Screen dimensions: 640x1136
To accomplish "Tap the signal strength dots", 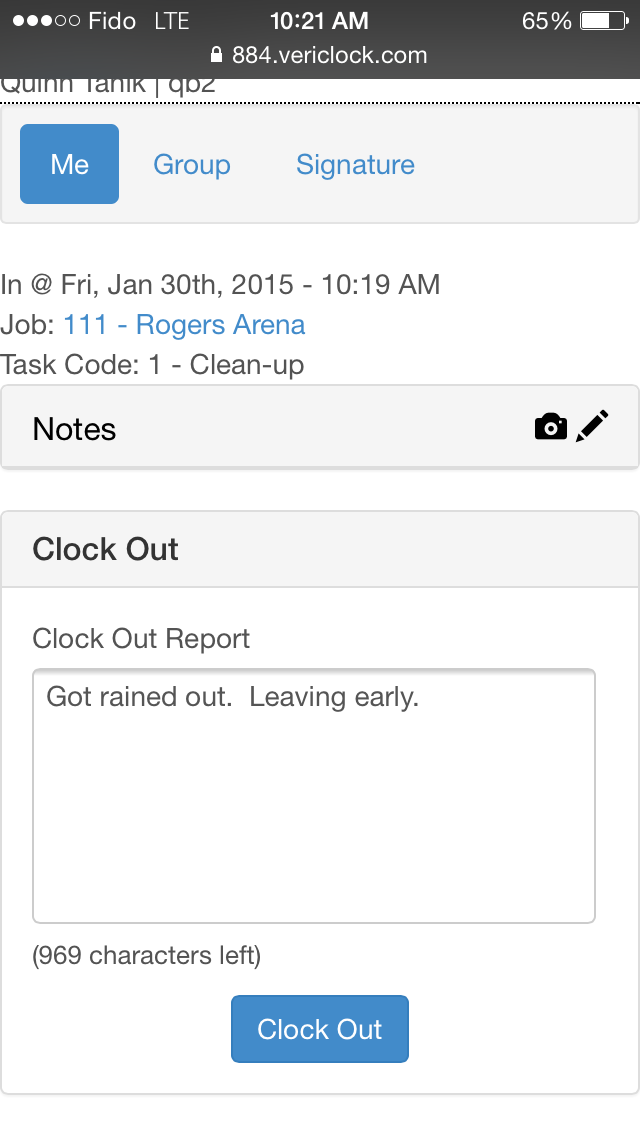I will point(44,21).
